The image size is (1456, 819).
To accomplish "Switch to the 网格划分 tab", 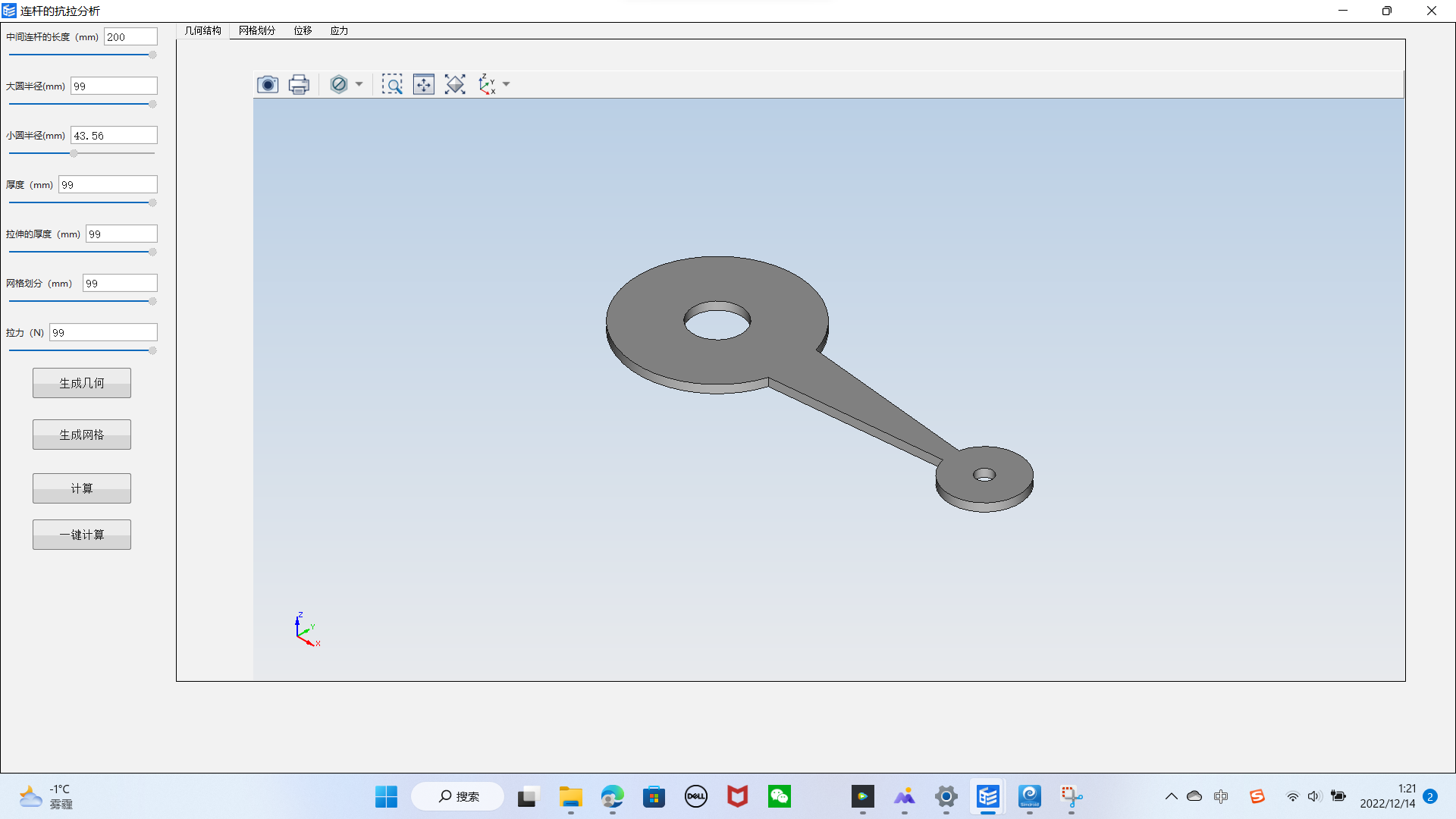I will pos(257,30).
